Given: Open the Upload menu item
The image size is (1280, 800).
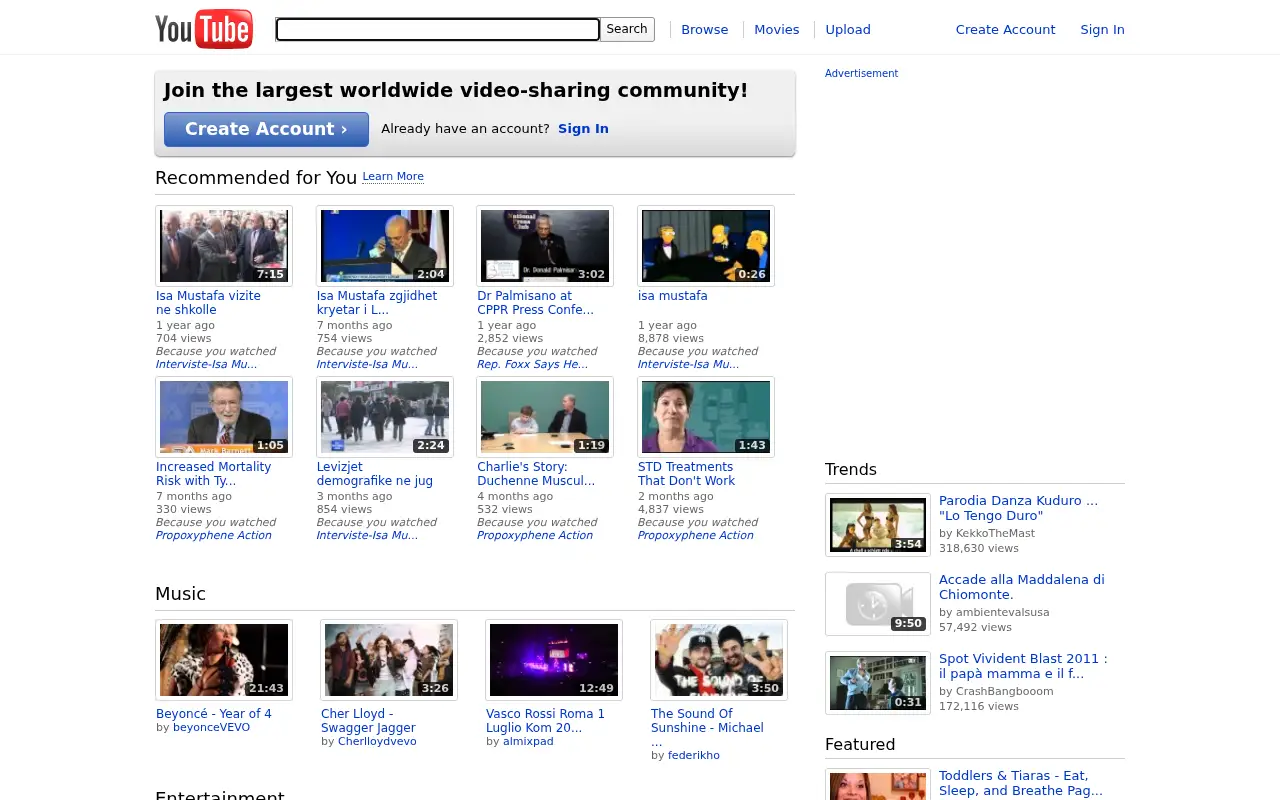Looking at the screenshot, I should (x=848, y=30).
